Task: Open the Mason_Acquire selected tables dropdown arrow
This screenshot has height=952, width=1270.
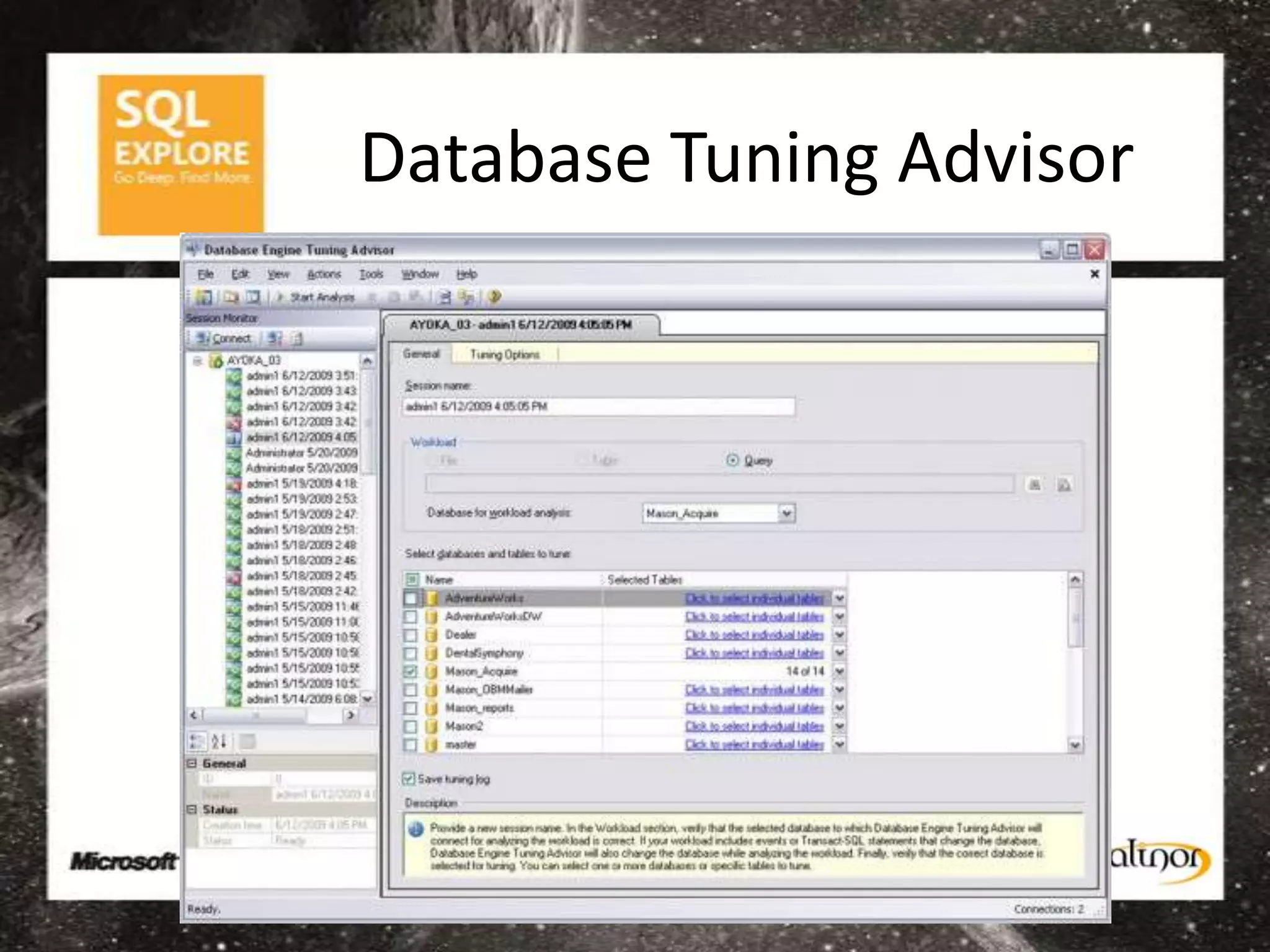Action: pyautogui.click(x=839, y=671)
